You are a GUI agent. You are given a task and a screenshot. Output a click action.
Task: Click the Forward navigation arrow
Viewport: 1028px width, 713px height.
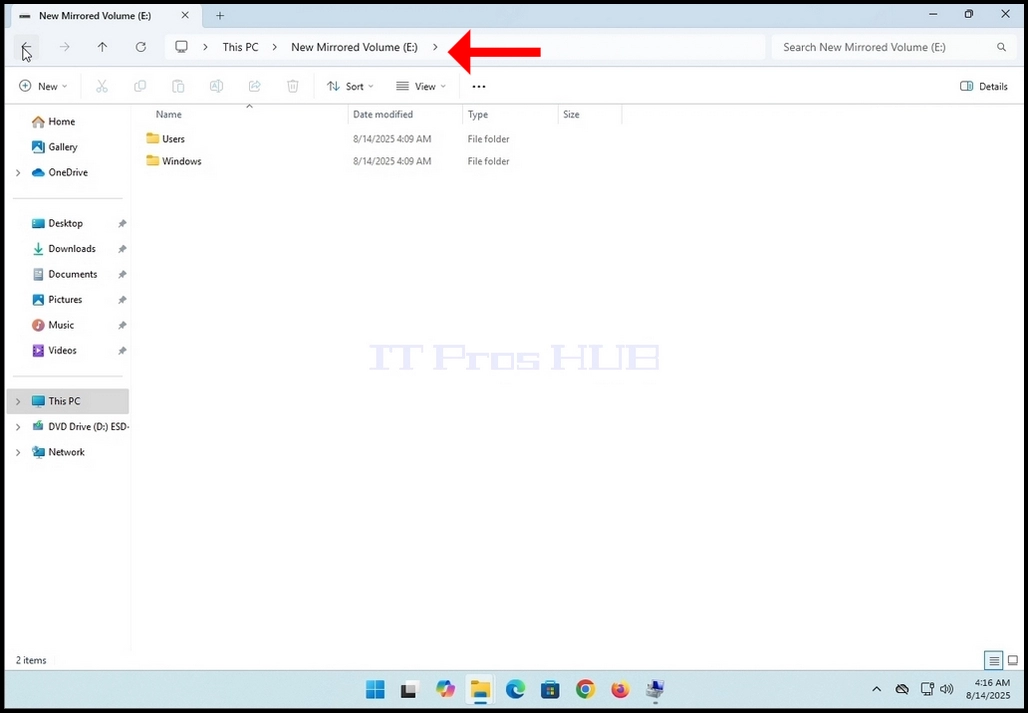[64, 47]
